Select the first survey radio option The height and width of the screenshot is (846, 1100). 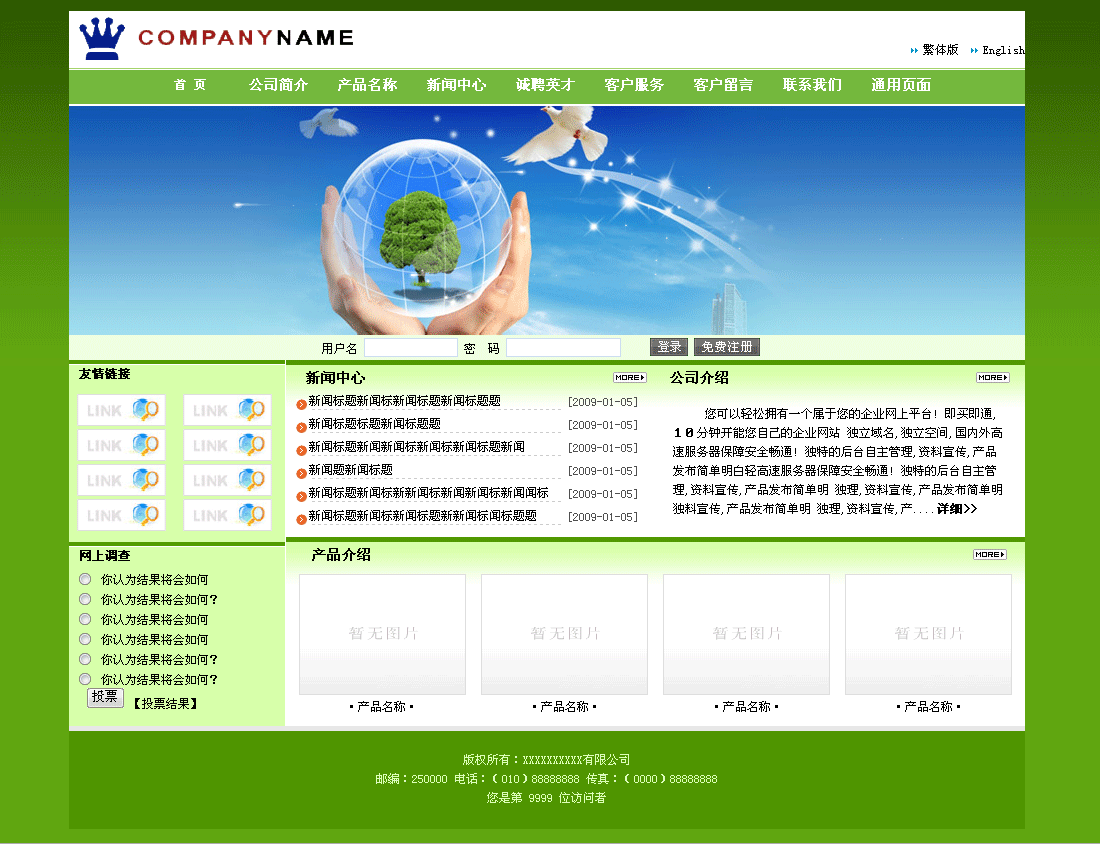click(85, 579)
